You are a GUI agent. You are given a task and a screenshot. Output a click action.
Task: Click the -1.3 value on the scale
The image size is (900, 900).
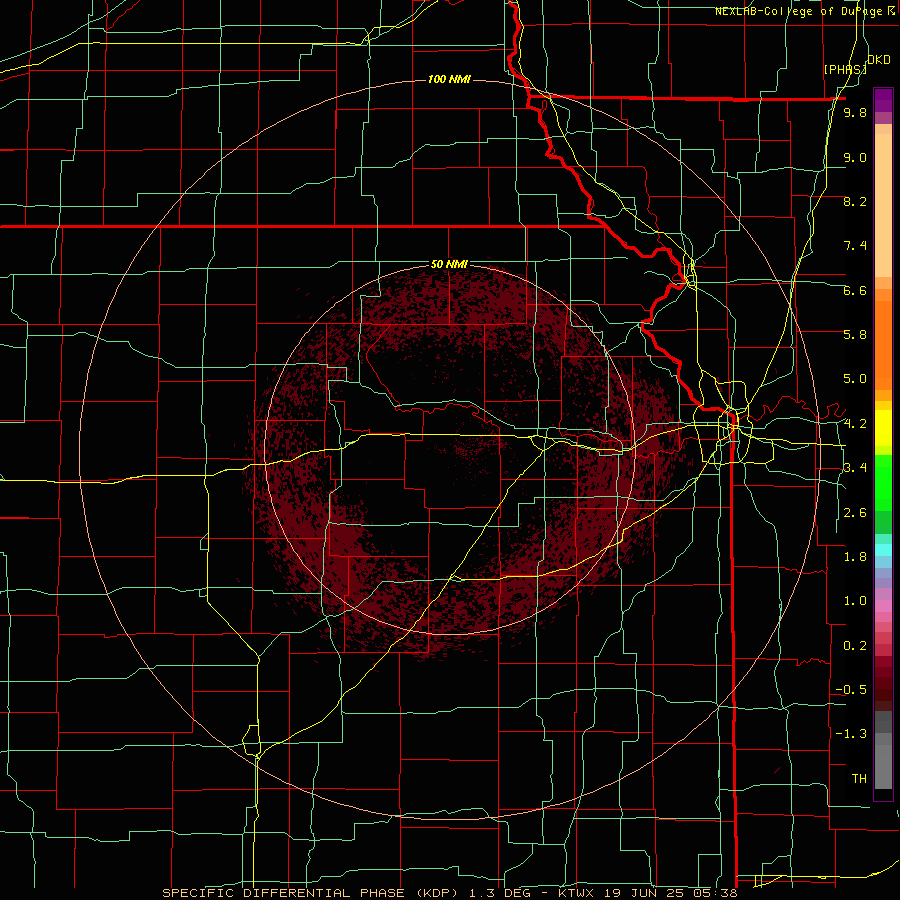click(851, 734)
